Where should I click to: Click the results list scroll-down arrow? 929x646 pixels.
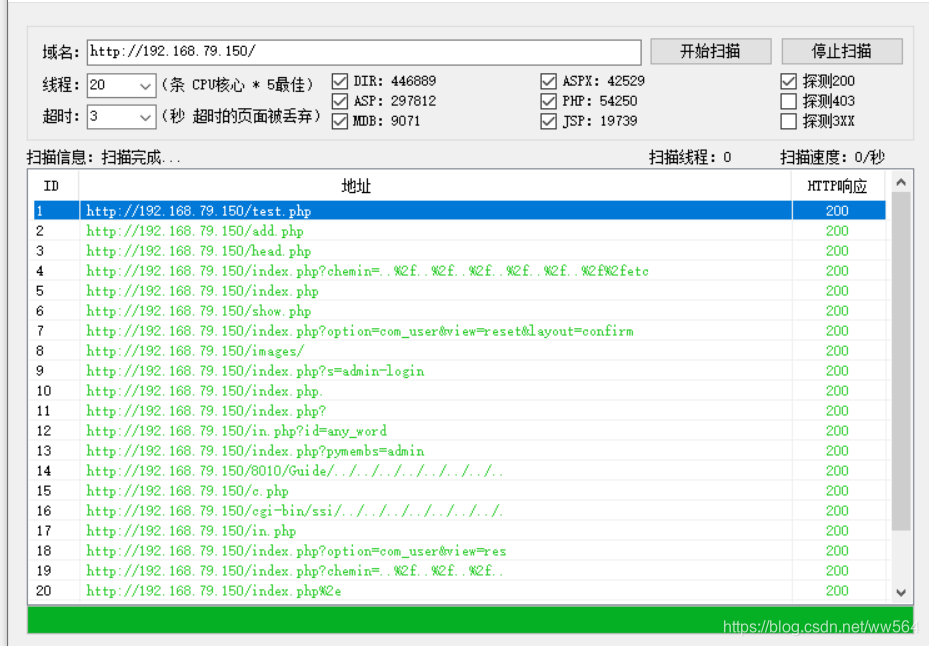(x=901, y=593)
